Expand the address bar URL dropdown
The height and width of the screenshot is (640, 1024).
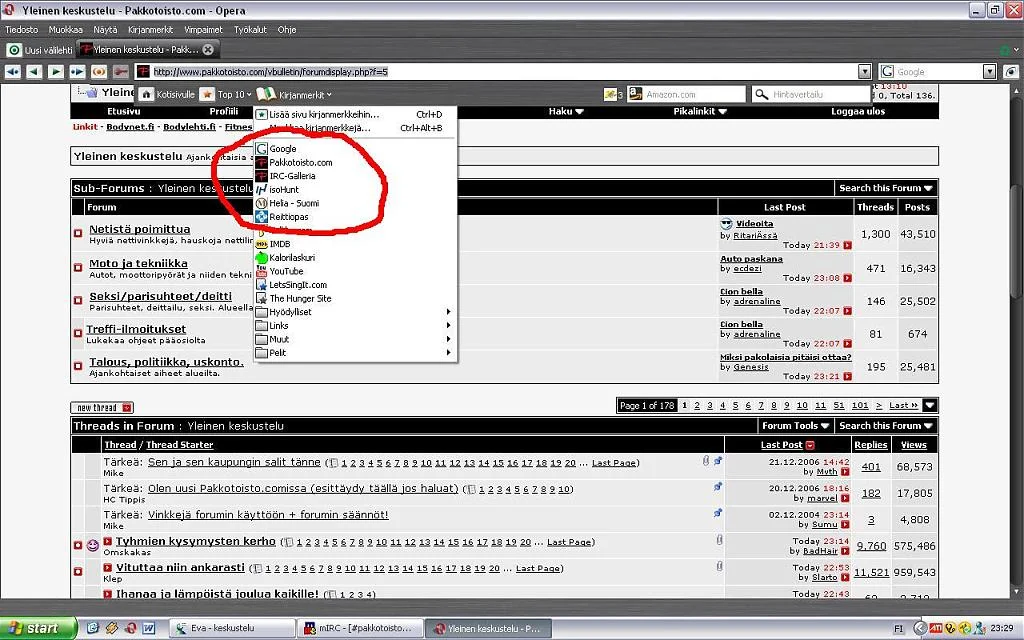point(865,72)
